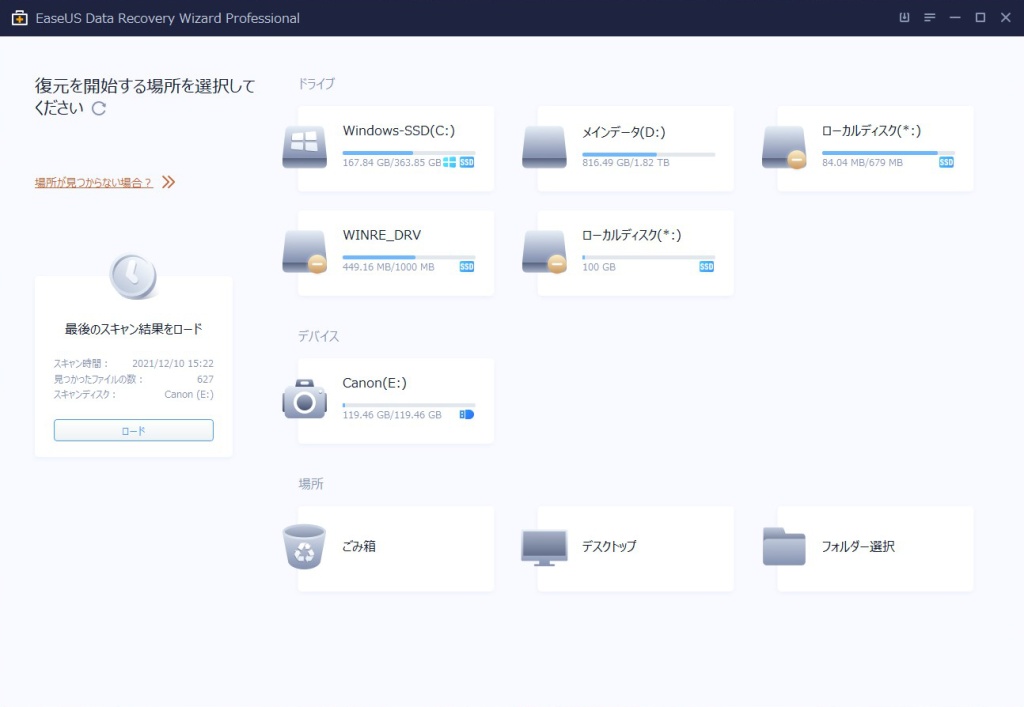
Task: Click the Windows logo badge on Windows-SSD(C:)
Action: pyautogui.click(x=449, y=162)
